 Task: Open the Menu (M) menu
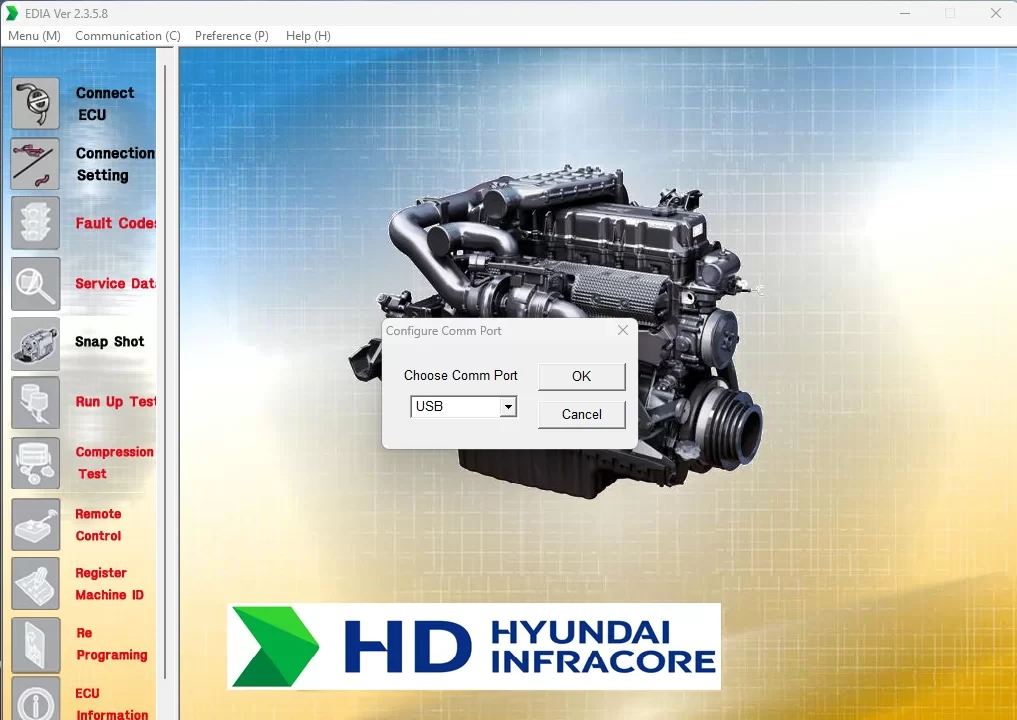[x=34, y=36]
